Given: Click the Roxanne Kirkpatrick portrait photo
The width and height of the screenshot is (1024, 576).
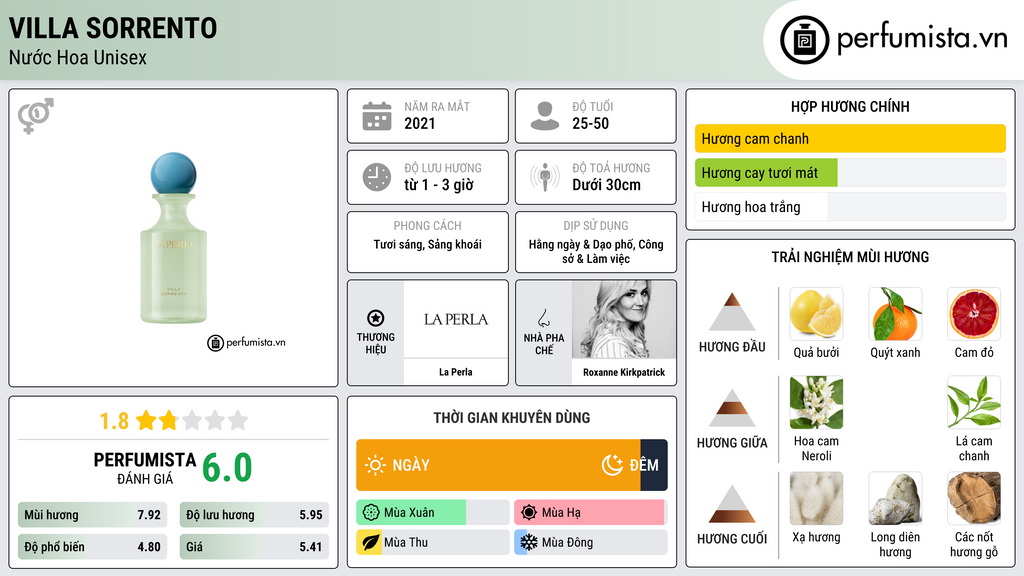Looking at the screenshot, I should [624, 319].
